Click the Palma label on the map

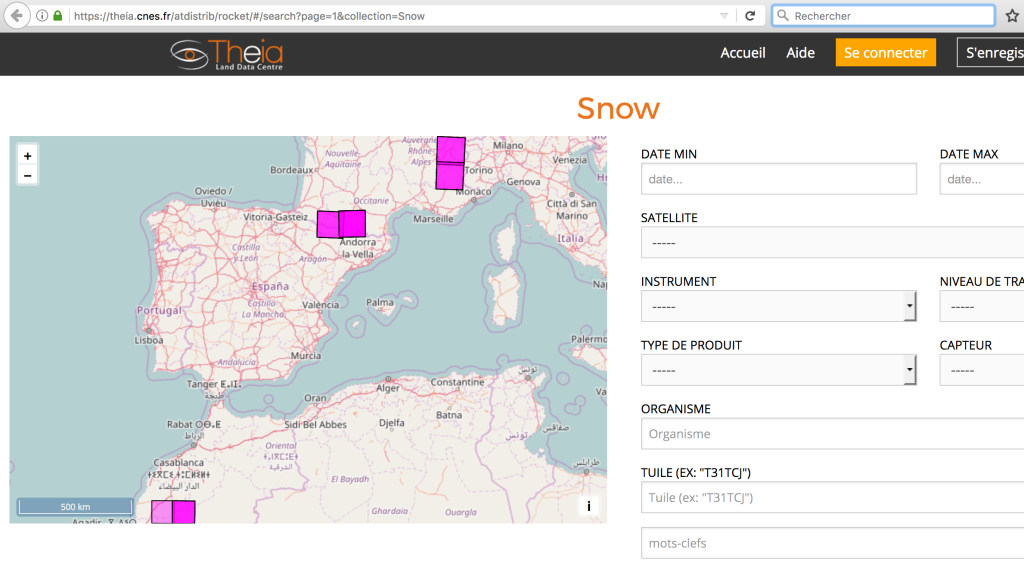[x=379, y=302]
